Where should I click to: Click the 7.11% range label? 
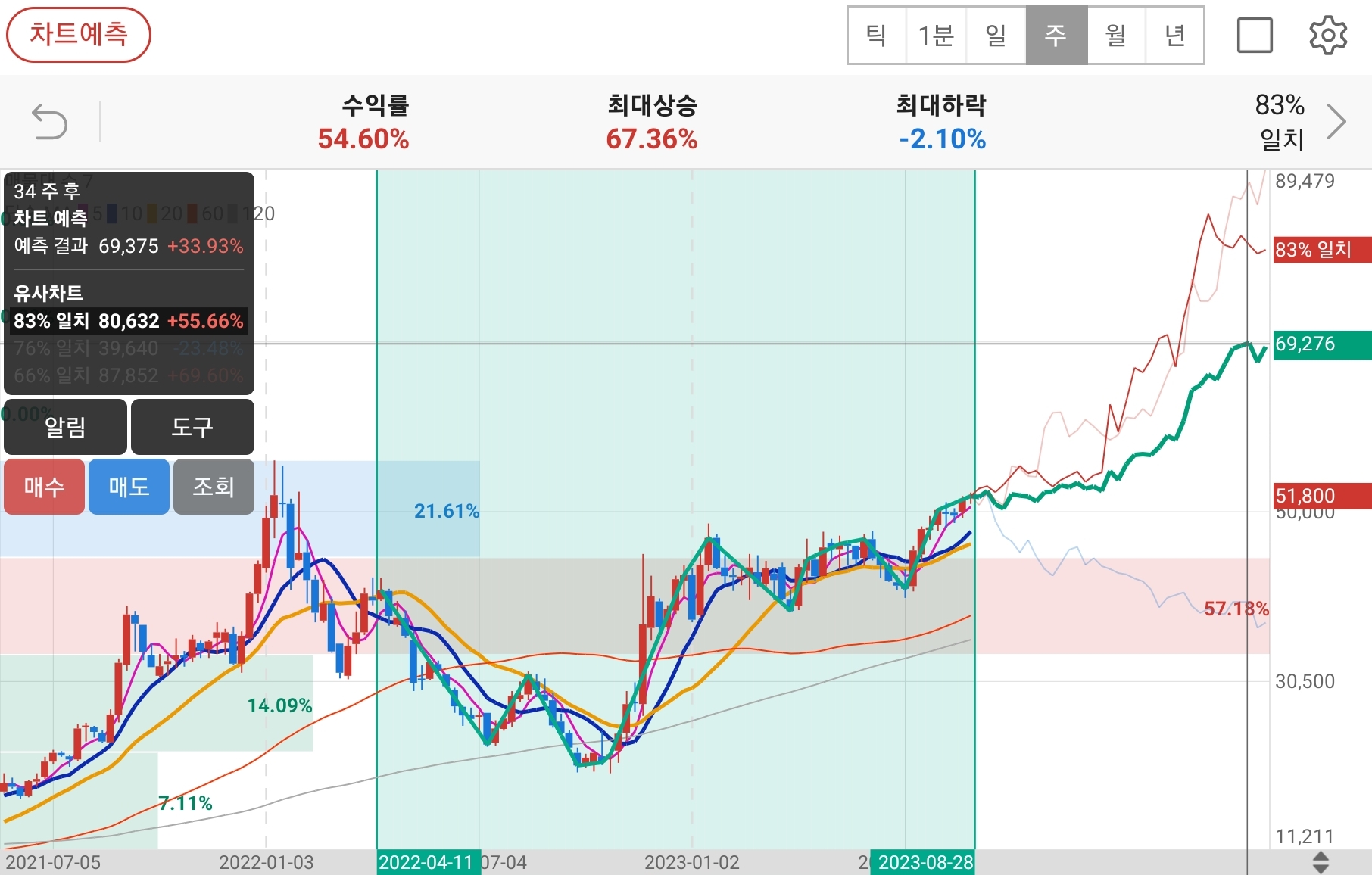(186, 803)
